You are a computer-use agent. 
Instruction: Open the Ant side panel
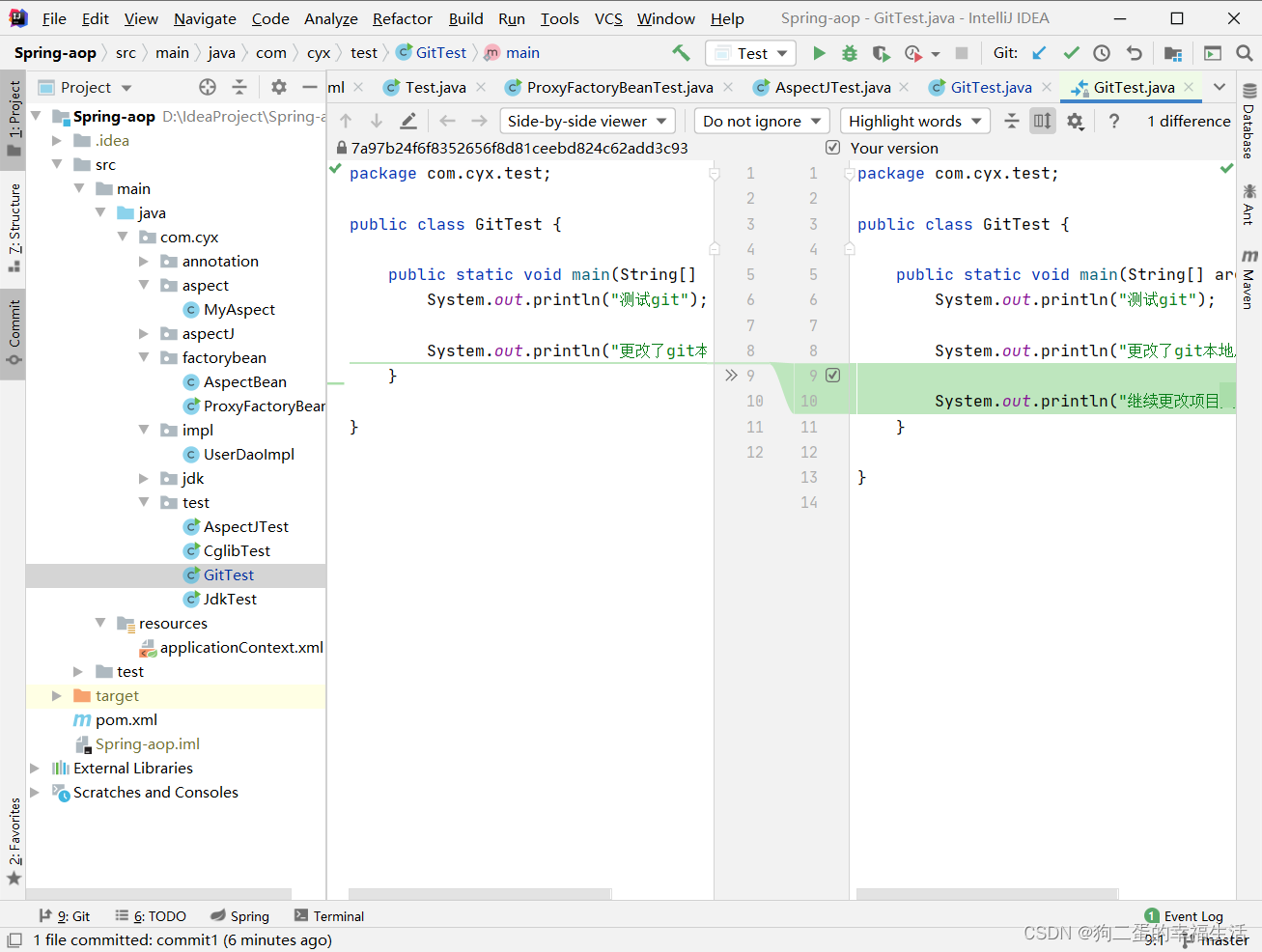point(1249,204)
